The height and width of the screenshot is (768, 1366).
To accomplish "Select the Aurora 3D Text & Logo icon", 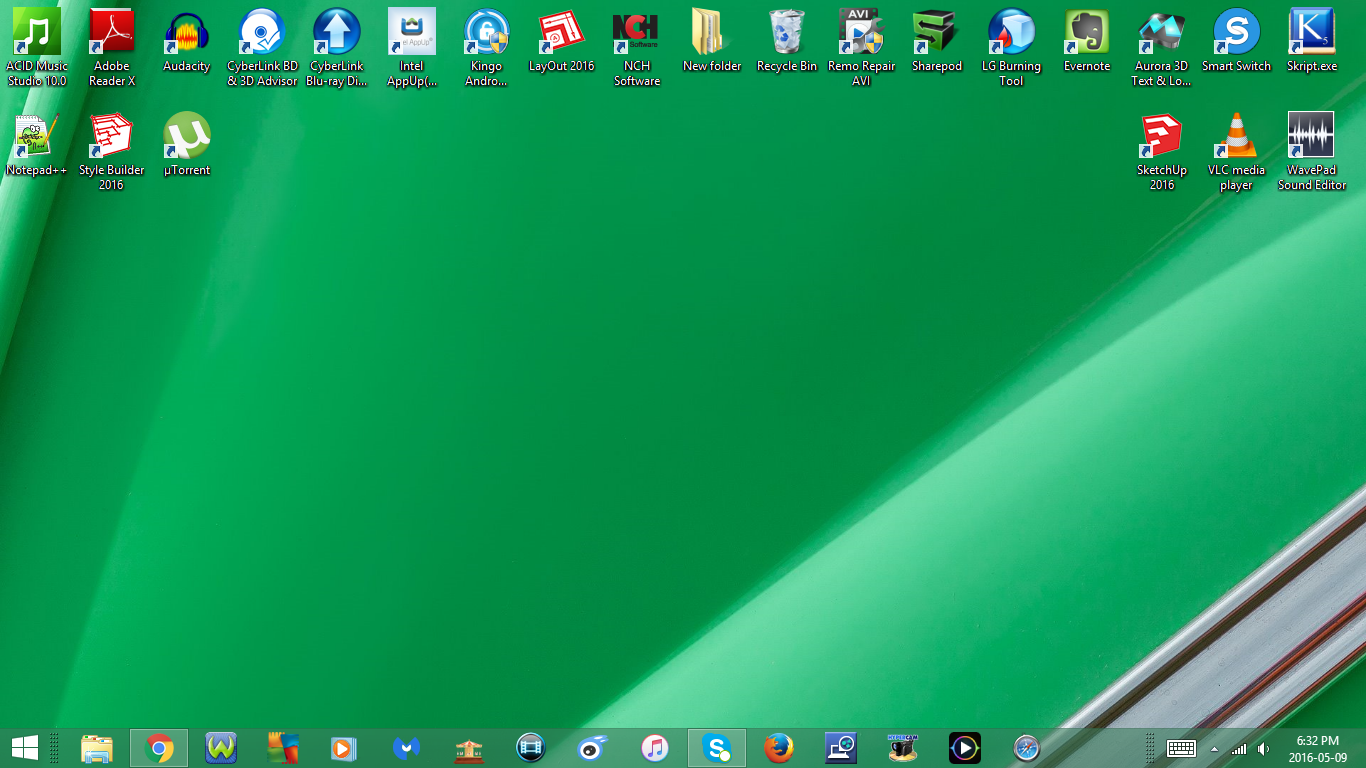I will coord(1162,32).
